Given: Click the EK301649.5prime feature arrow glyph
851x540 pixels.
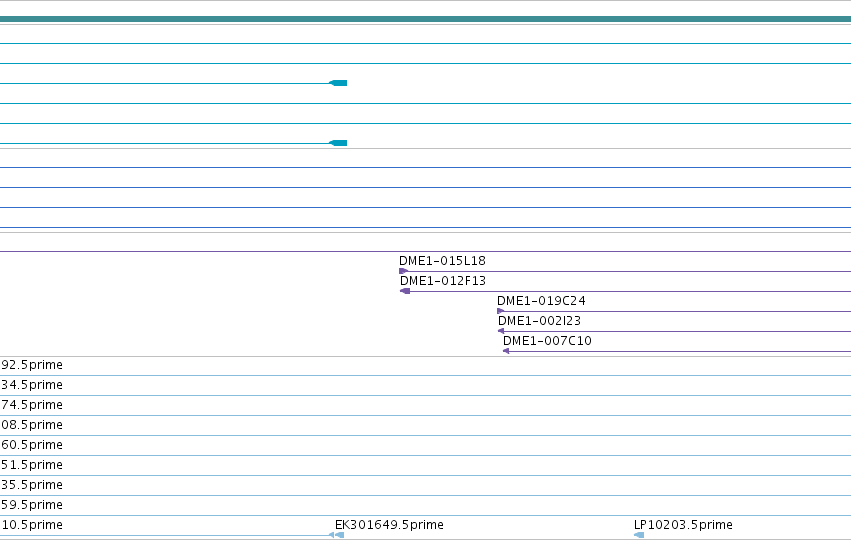Looking at the screenshot, I should [x=339, y=535].
